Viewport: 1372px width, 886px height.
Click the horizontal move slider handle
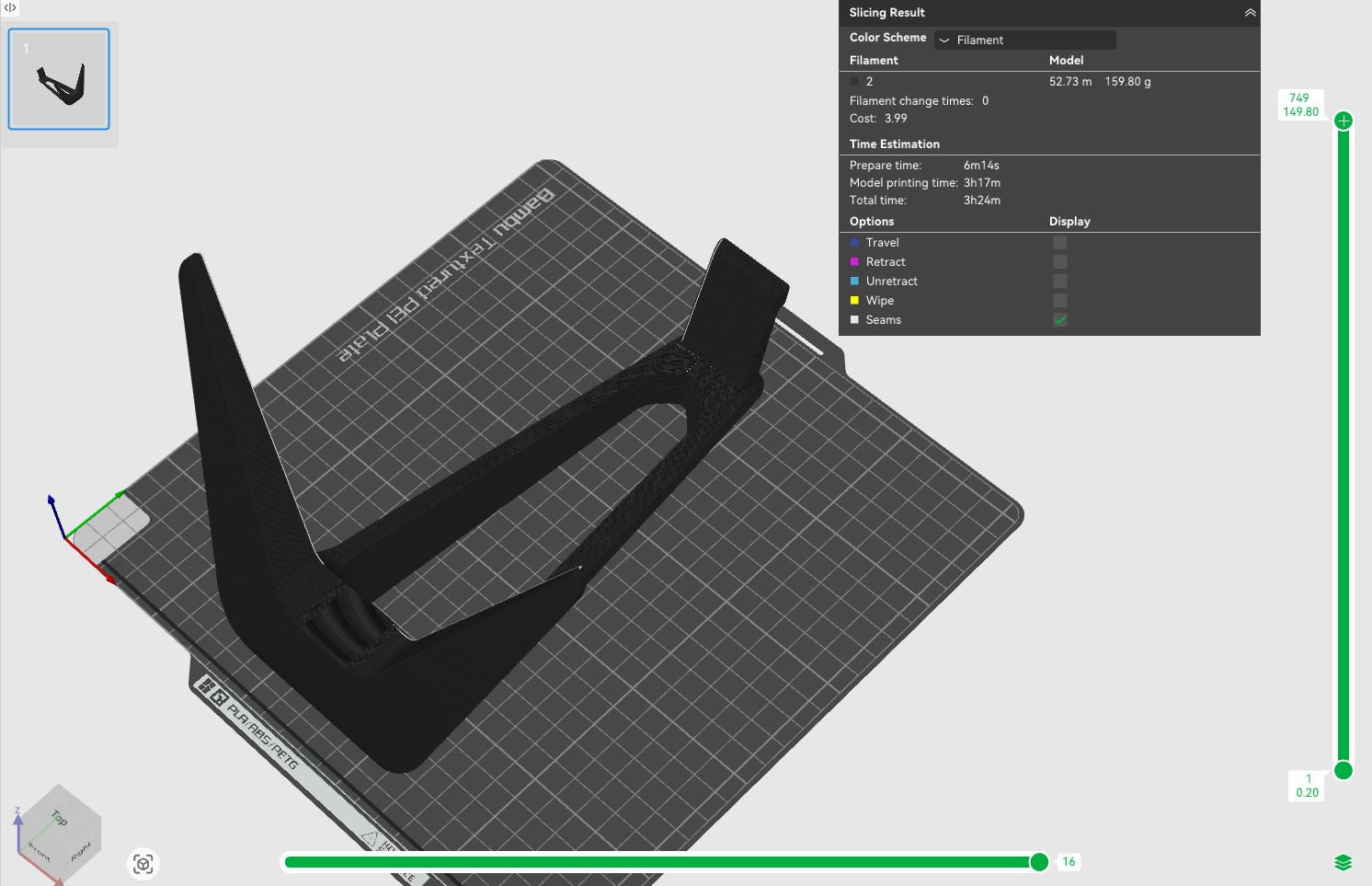coord(1039,862)
